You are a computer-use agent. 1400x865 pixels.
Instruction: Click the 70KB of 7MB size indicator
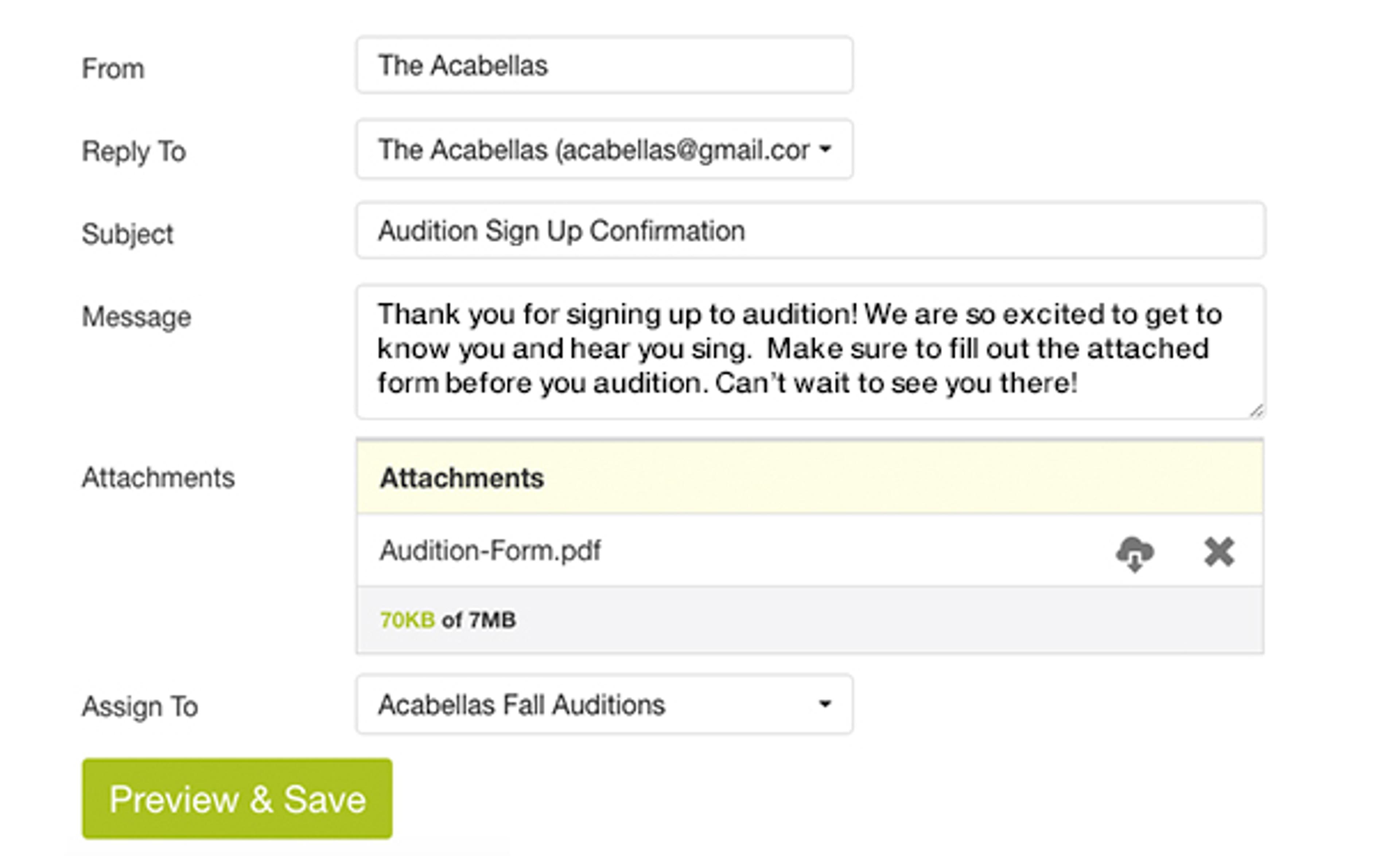click(447, 620)
